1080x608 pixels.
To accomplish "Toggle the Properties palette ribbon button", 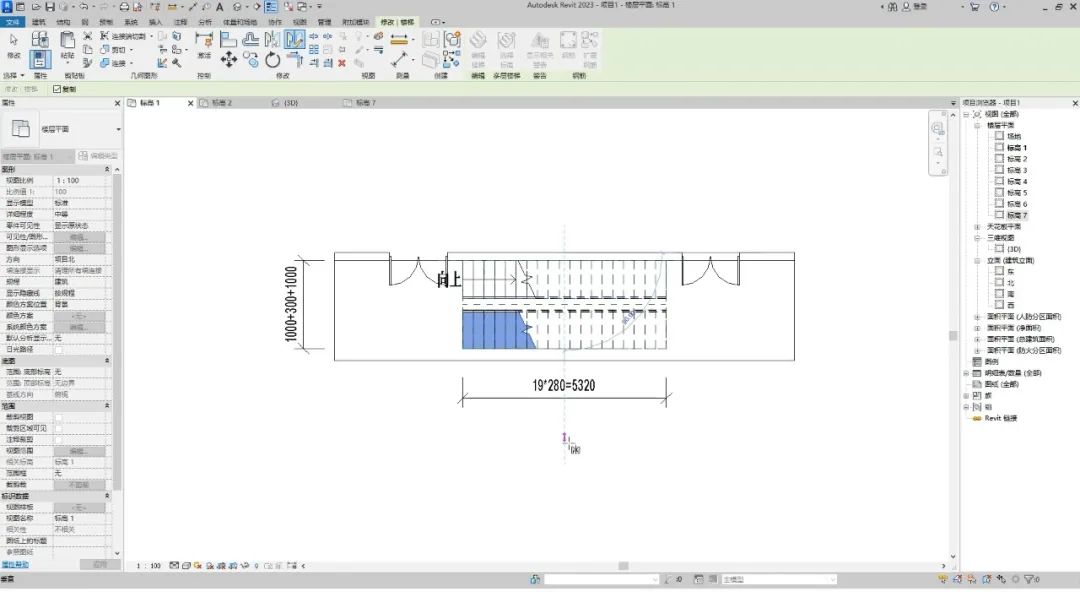I will click(40, 60).
